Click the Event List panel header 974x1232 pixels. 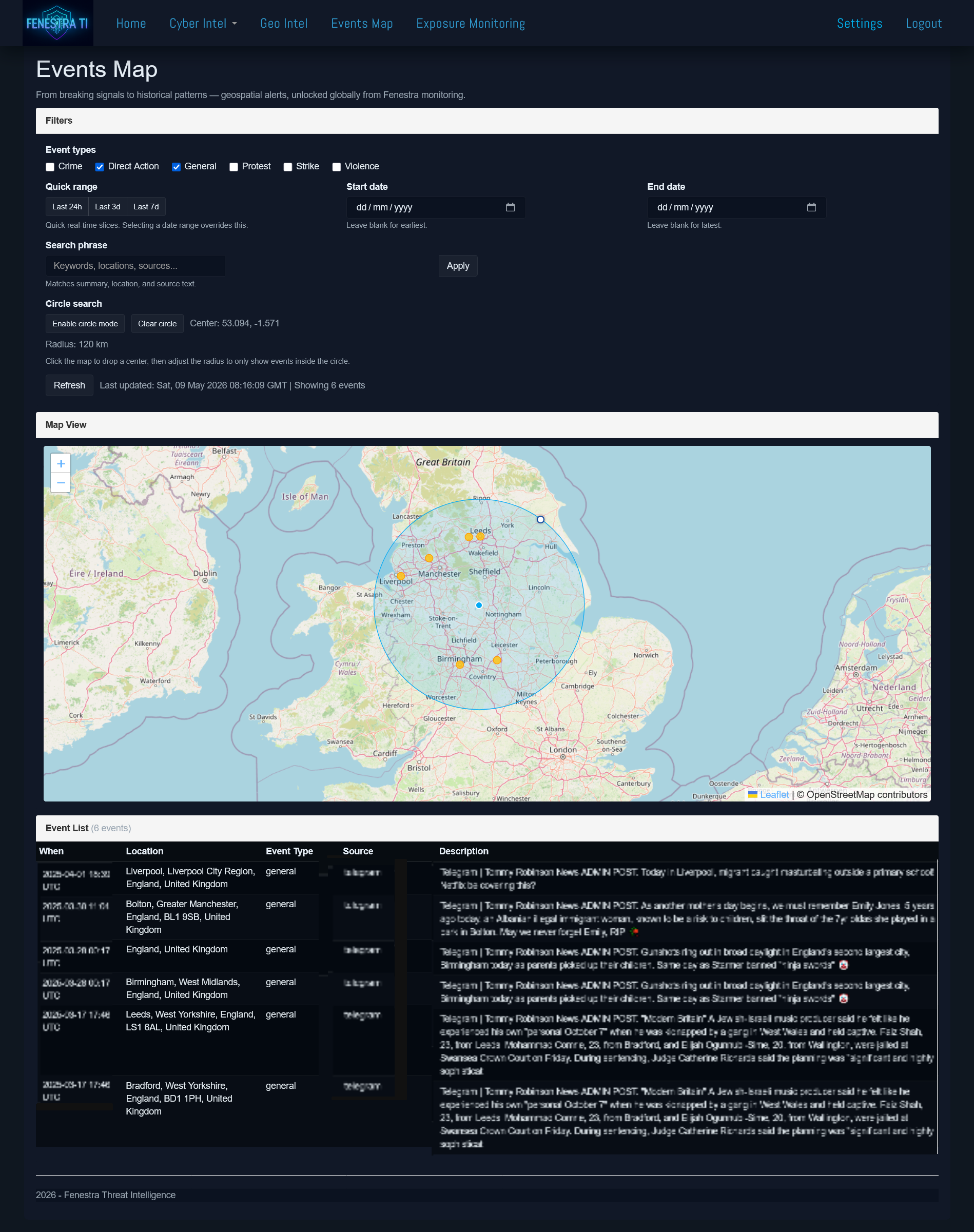[487, 828]
